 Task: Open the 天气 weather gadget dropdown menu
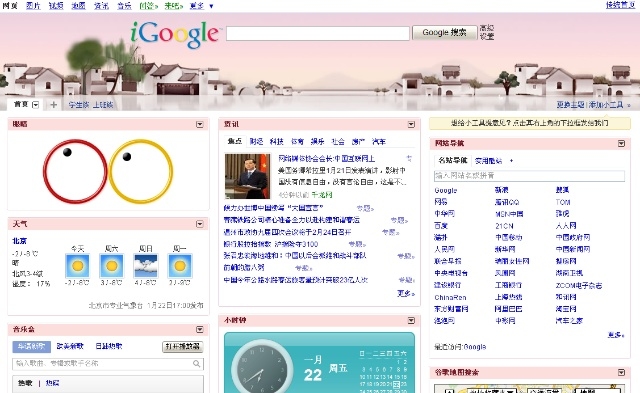(200, 224)
